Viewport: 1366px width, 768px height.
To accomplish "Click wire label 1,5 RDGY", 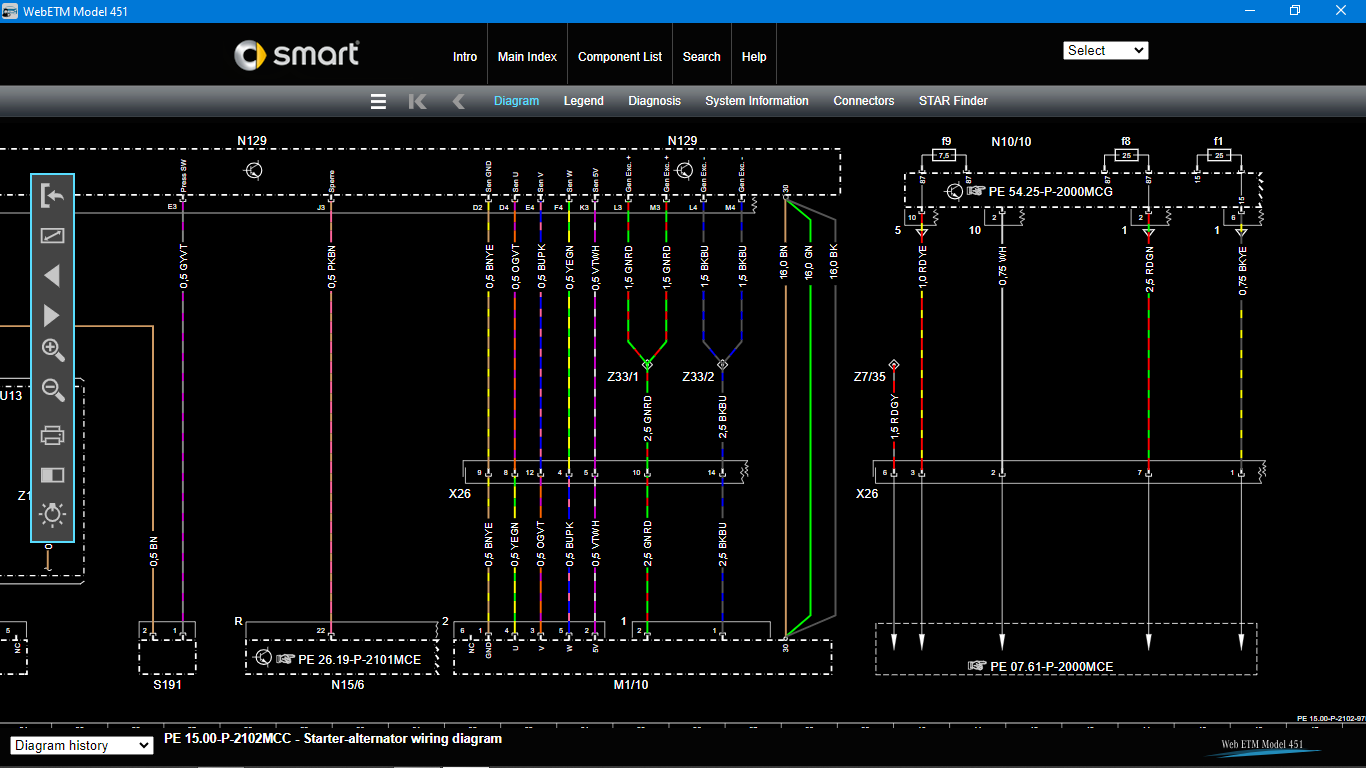I will 895,417.
